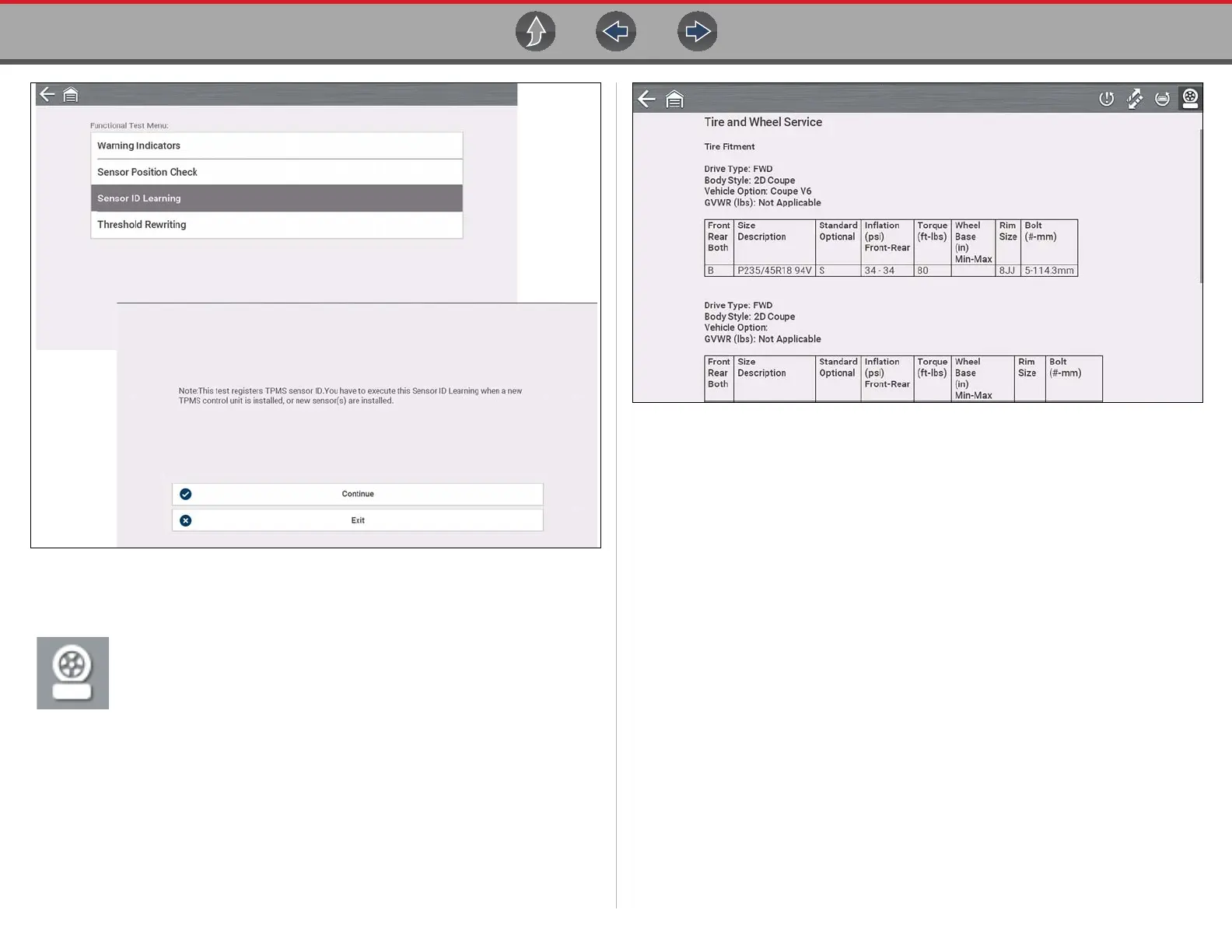Go to next page with right arrow

698,32
